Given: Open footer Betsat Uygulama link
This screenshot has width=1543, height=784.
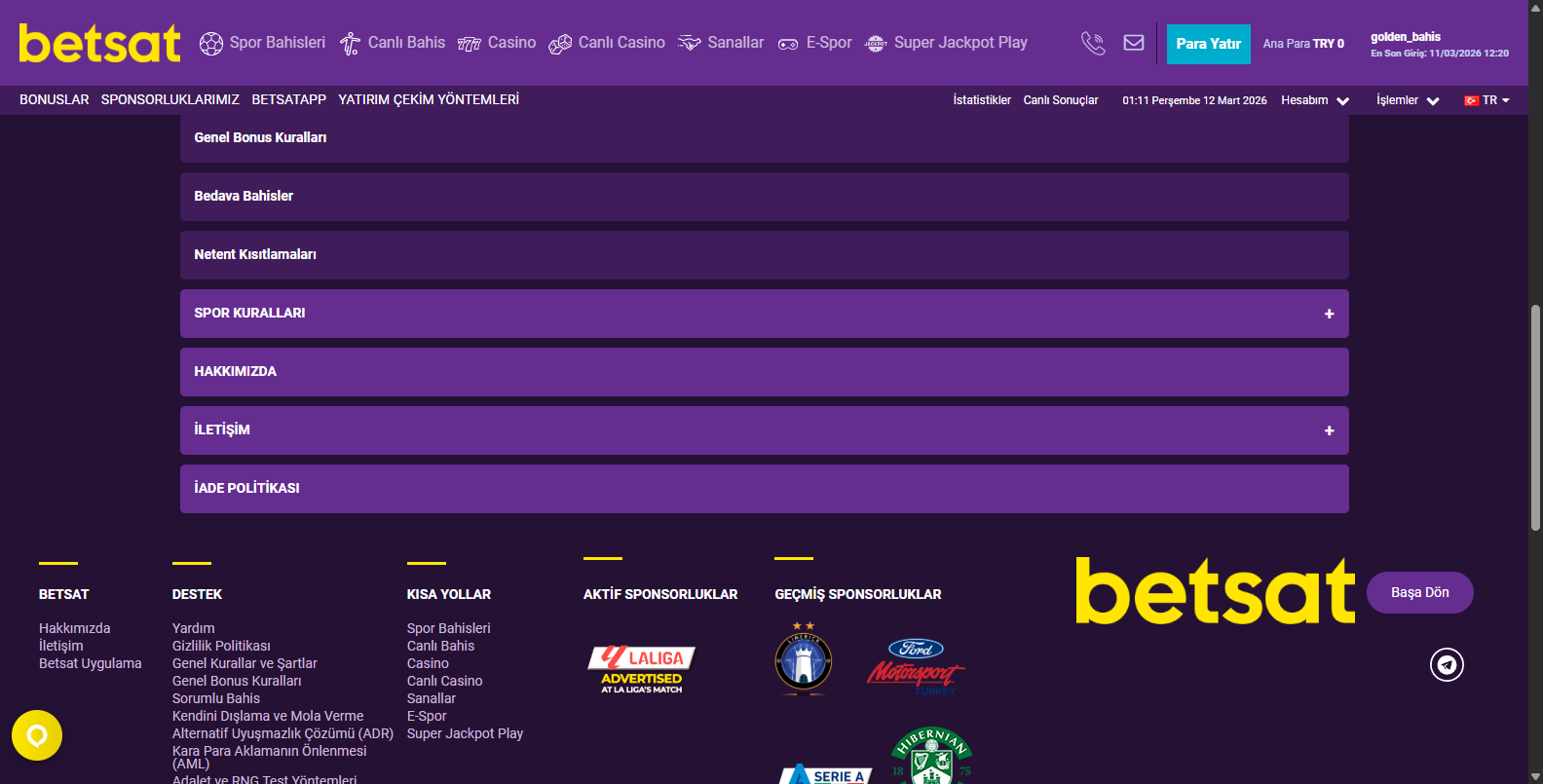Looking at the screenshot, I should [x=91, y=663].
